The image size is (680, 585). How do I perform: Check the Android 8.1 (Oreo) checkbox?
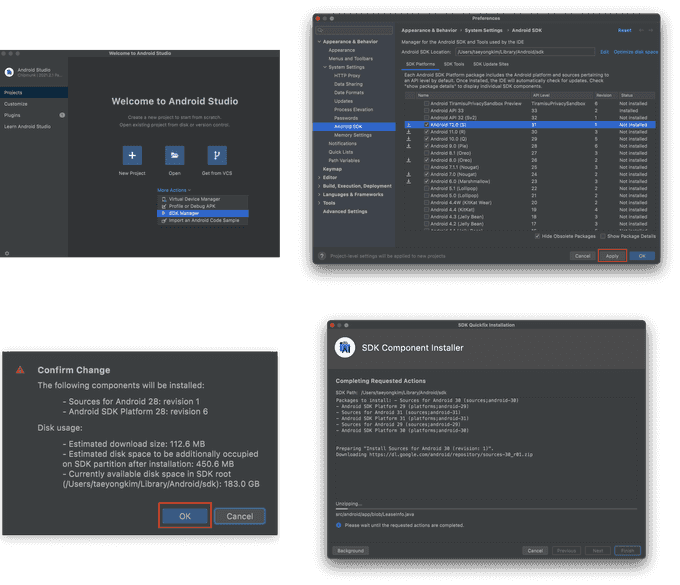427,153
